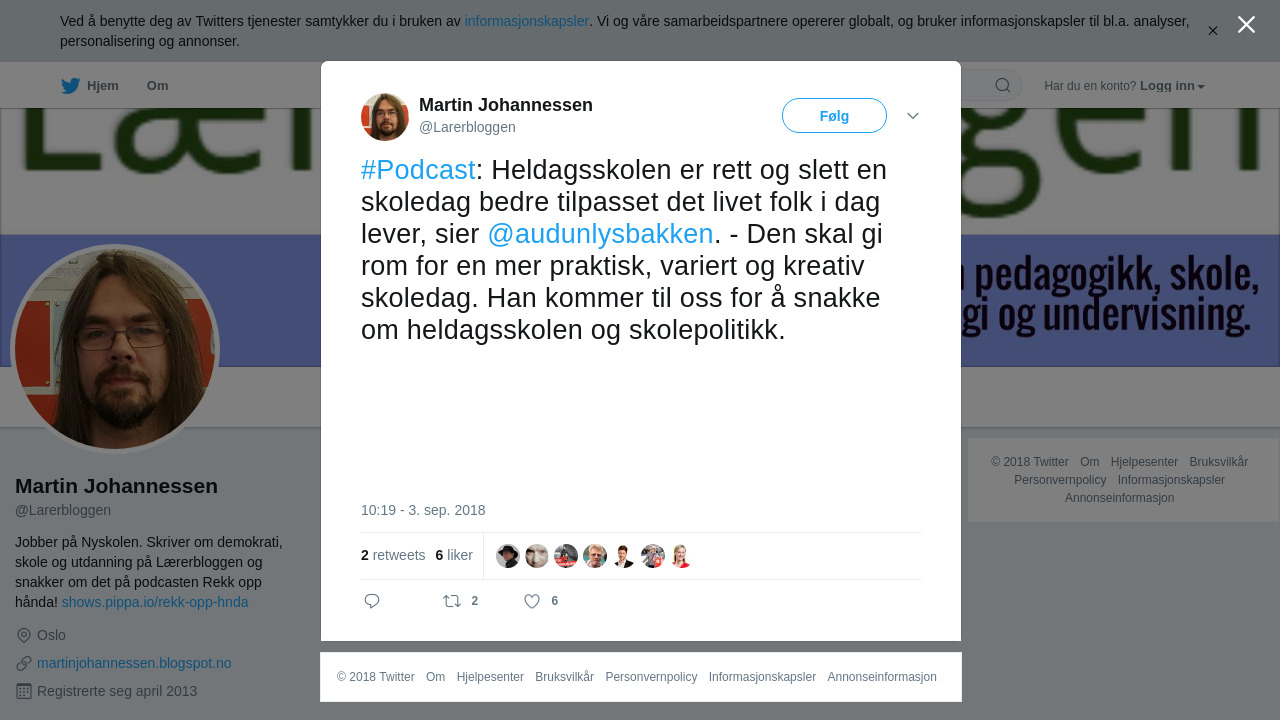Follow with the Følg button
The image size is (1280, 720).
[x=834, y=116]
